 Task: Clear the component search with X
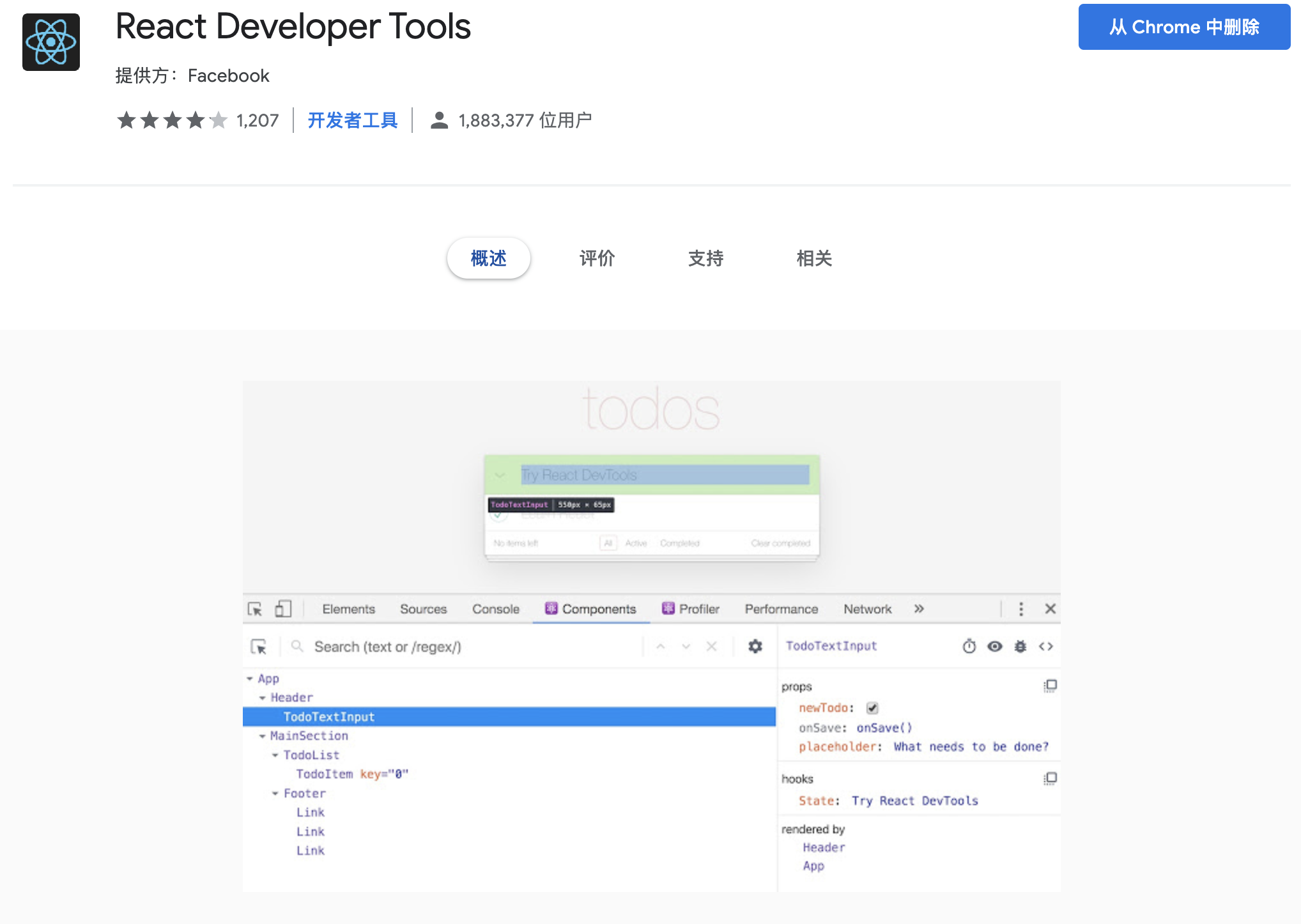point(711,647)
